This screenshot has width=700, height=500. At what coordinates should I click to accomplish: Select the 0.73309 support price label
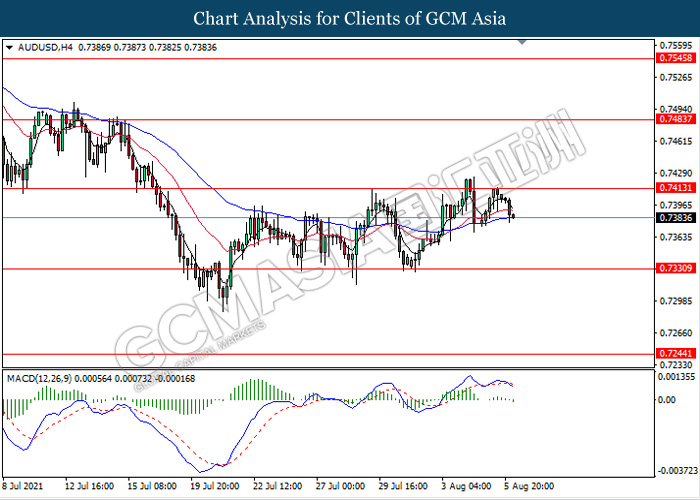click(676, 268)
